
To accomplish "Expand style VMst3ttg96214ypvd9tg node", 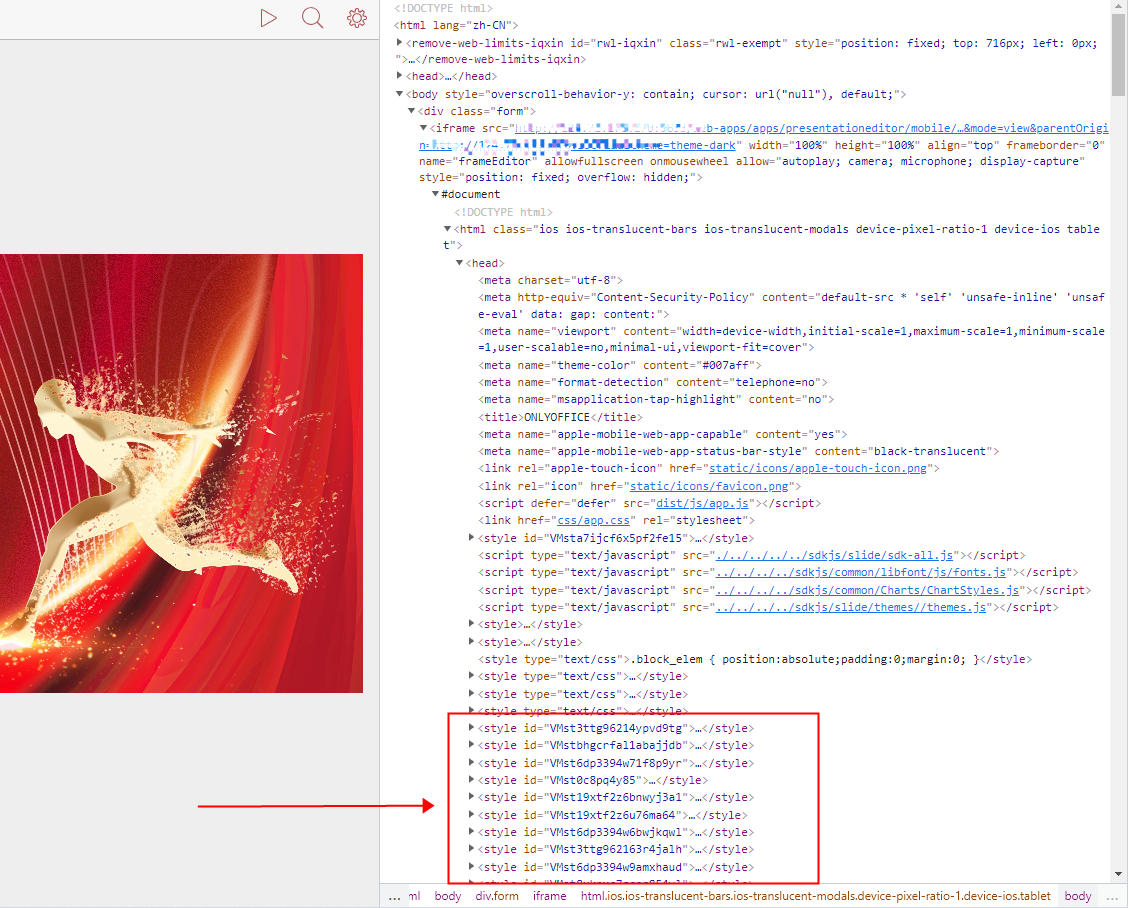I will (471, 727).
